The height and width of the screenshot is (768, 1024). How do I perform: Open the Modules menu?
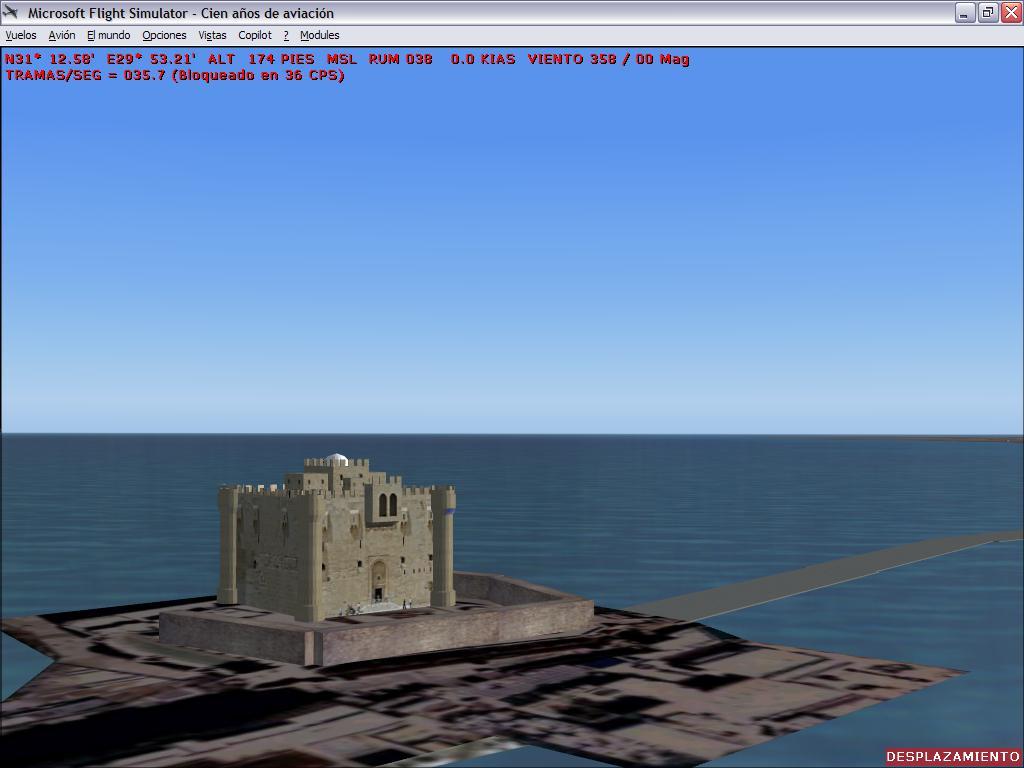(x=319, y=35)
